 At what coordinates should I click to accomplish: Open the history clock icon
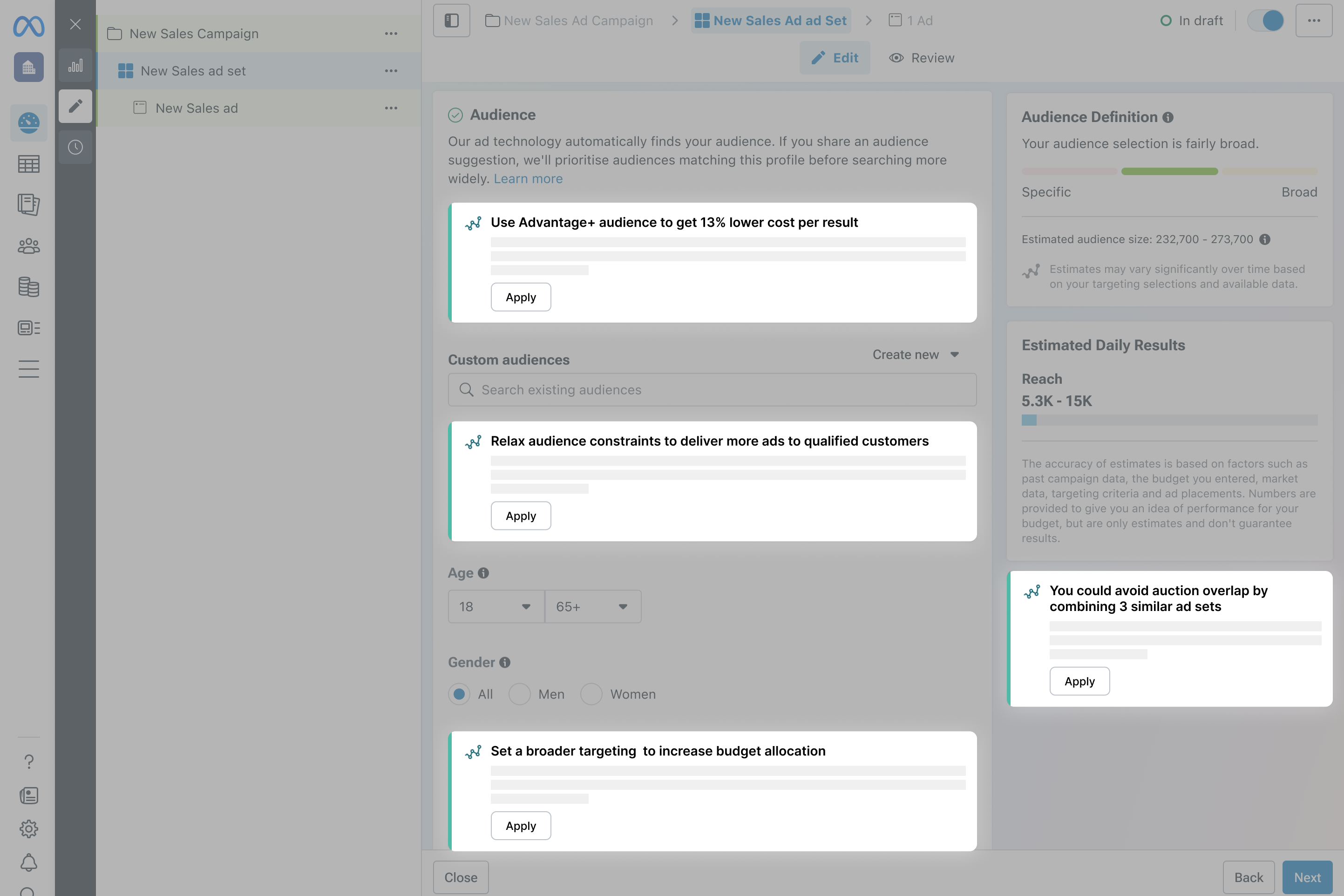click(75, 148)
